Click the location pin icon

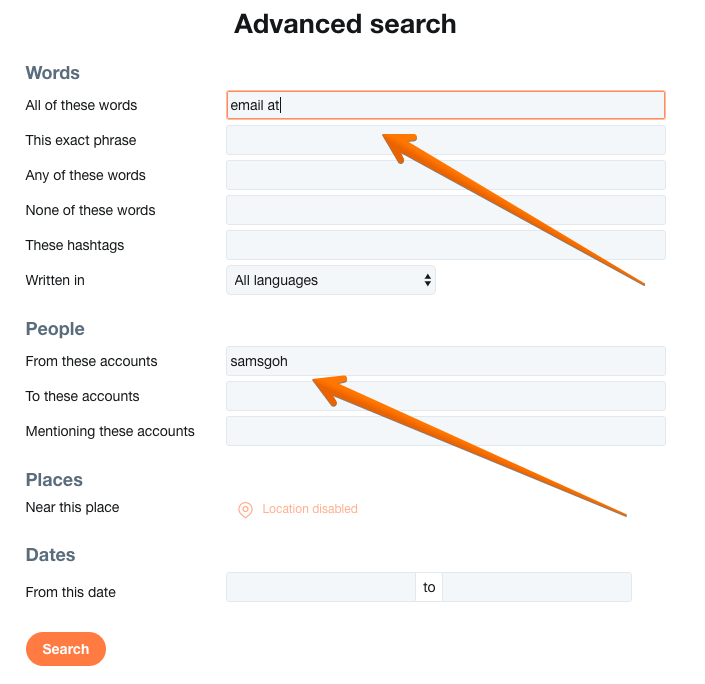(x=245, y=510)
